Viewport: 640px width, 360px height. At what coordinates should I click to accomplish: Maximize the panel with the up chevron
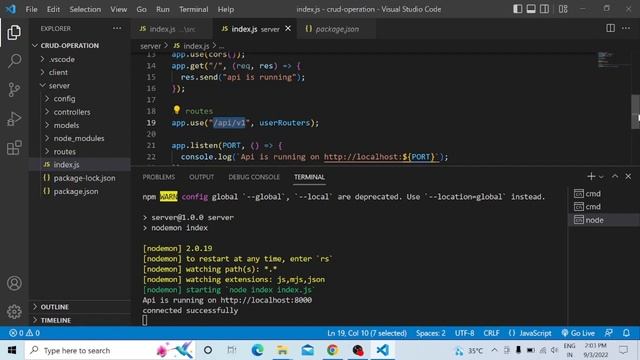(615, 176)
